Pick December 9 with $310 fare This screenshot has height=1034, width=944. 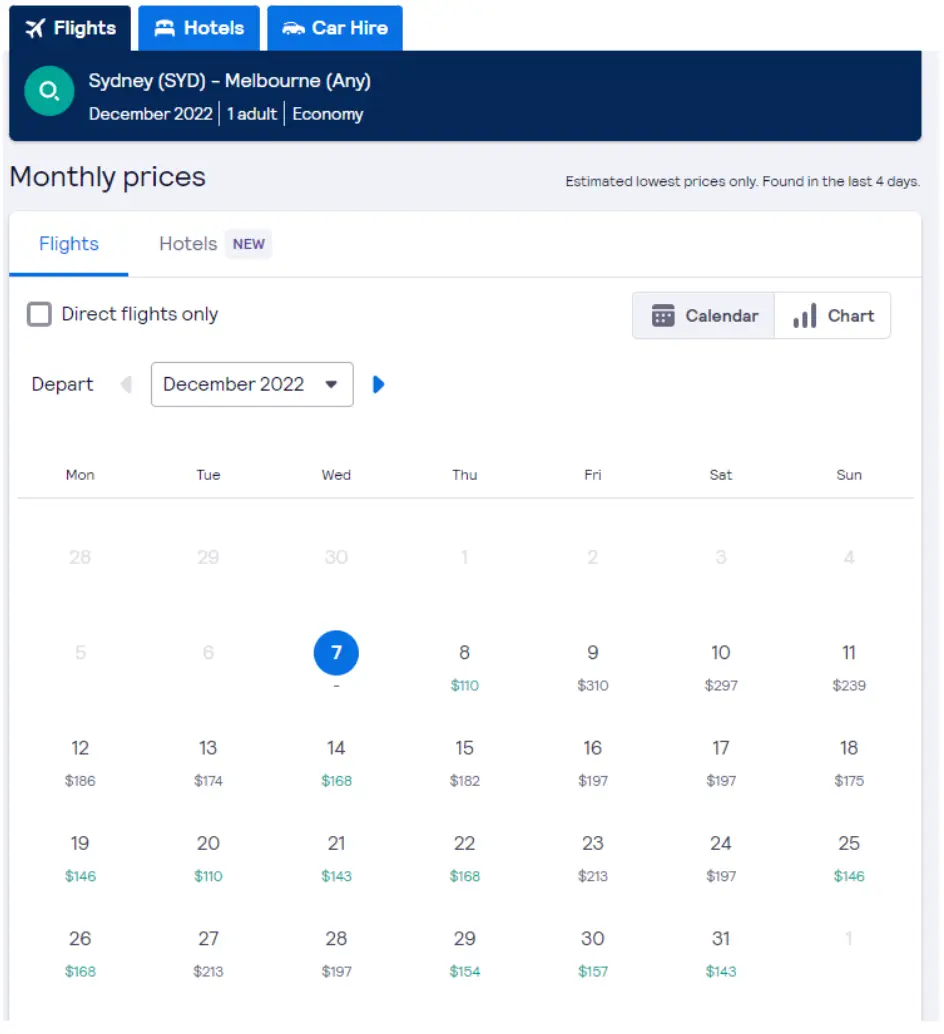pyautogui.click(x=593, y=667)
